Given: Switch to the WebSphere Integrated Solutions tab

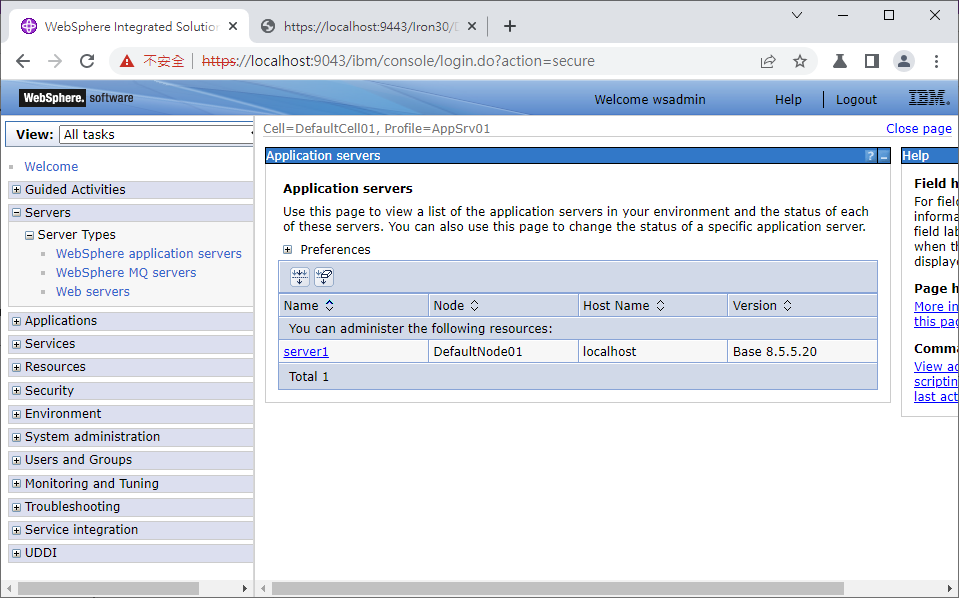Looking at the screenshot, I should pos(129,26).
